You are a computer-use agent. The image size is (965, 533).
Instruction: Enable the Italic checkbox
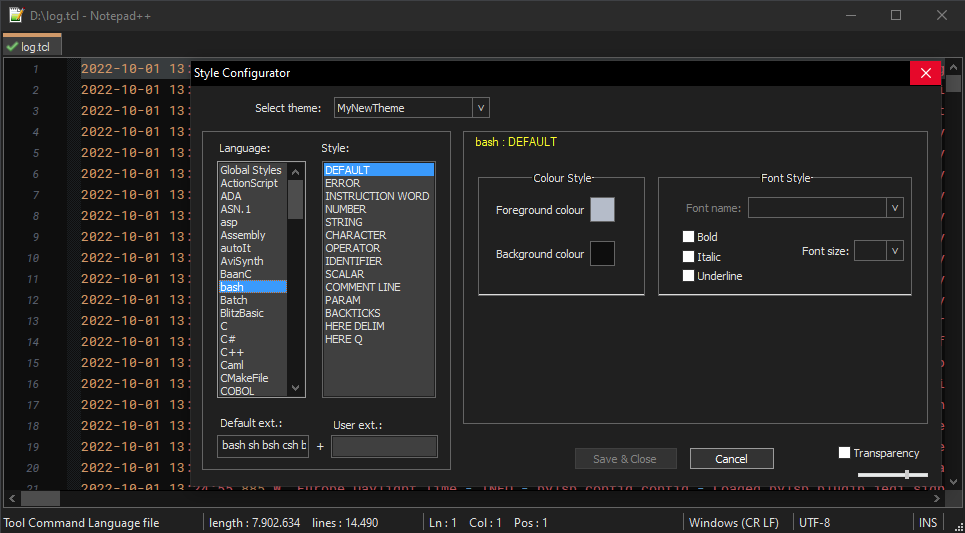coord(689,257)
